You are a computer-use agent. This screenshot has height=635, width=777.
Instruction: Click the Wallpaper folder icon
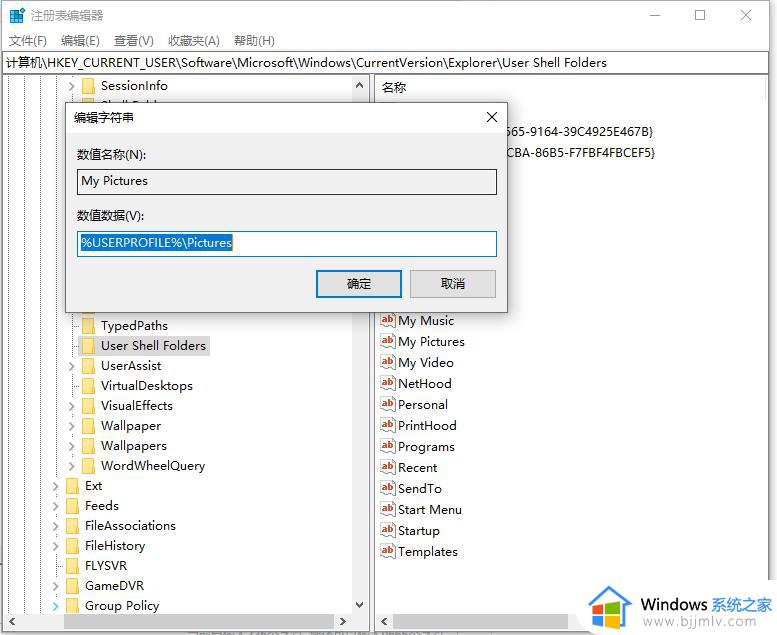tap(89, 426)
